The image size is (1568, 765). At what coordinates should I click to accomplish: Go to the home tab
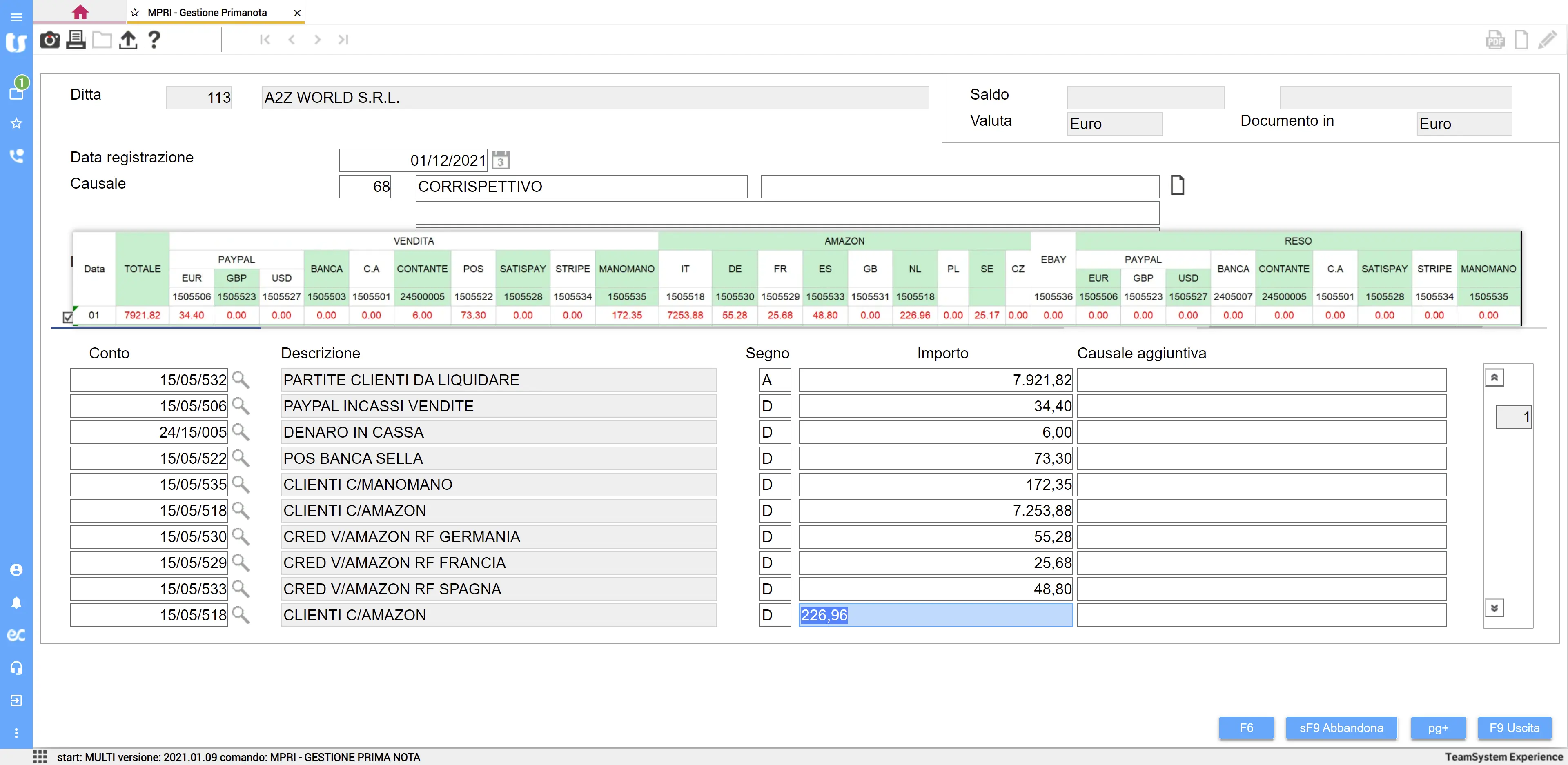tap(80, 12)
